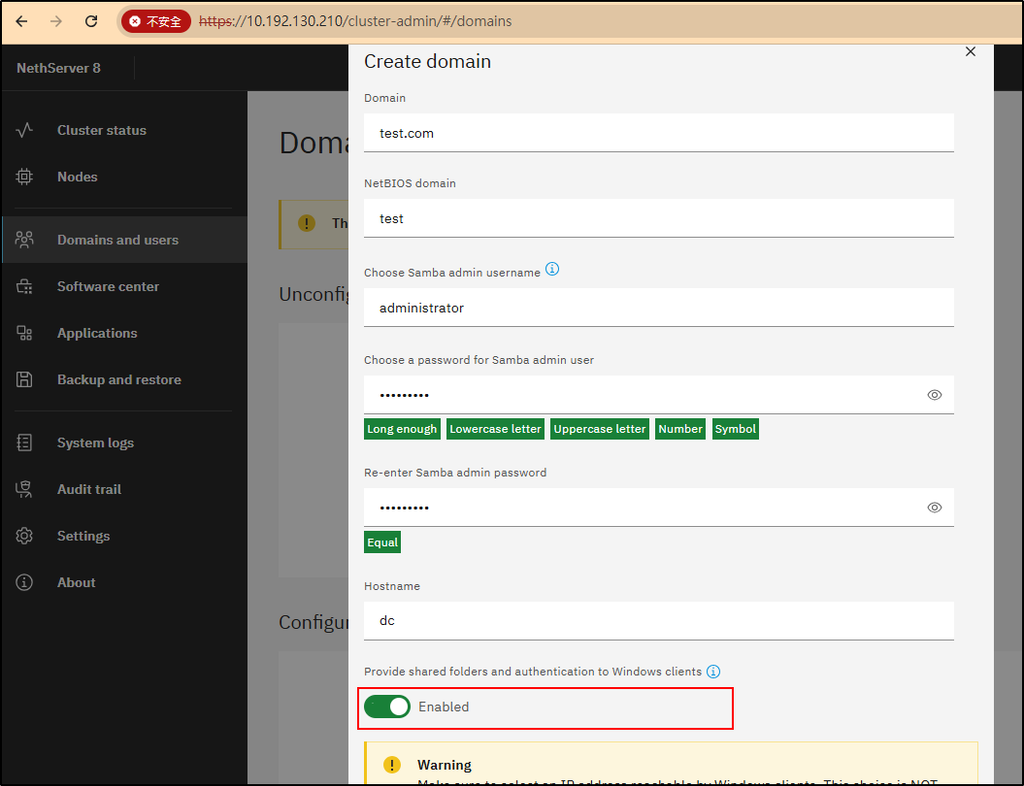
Task: Open Software center page
Action: [x=124, y=287]
